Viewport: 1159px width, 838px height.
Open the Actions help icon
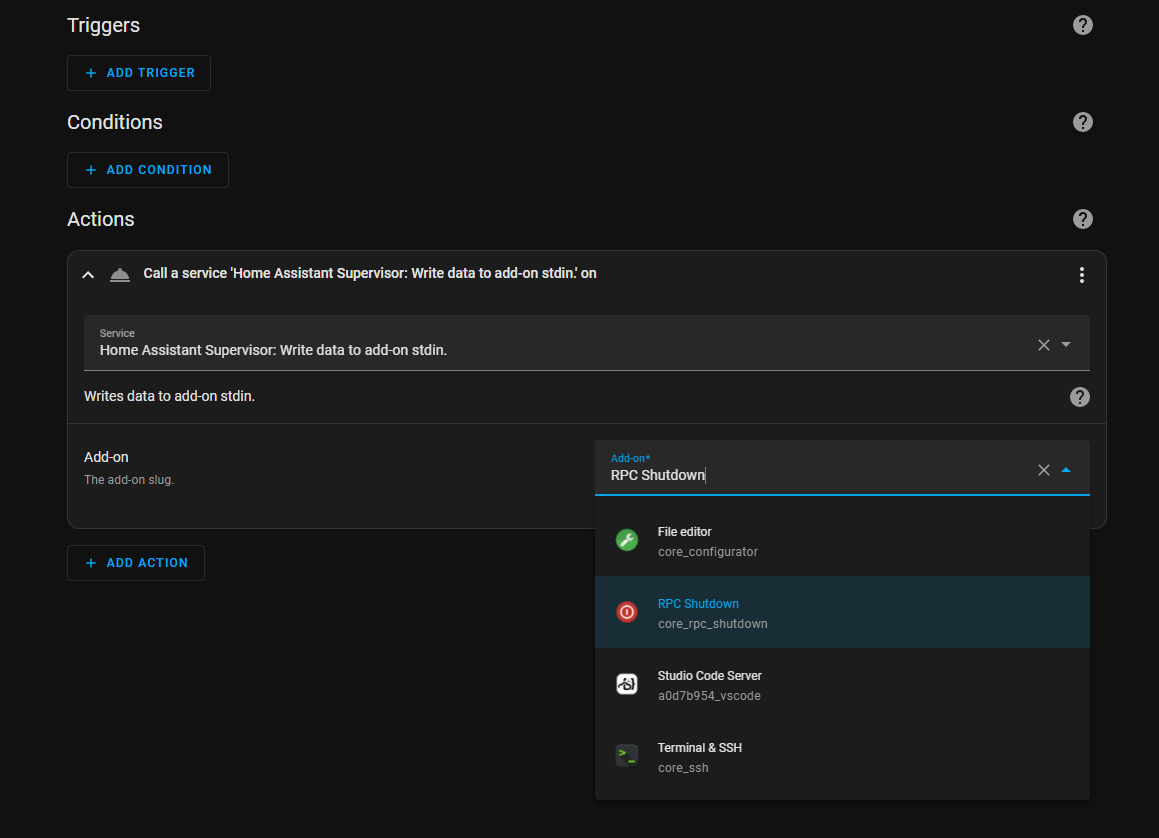(1083, 219)
